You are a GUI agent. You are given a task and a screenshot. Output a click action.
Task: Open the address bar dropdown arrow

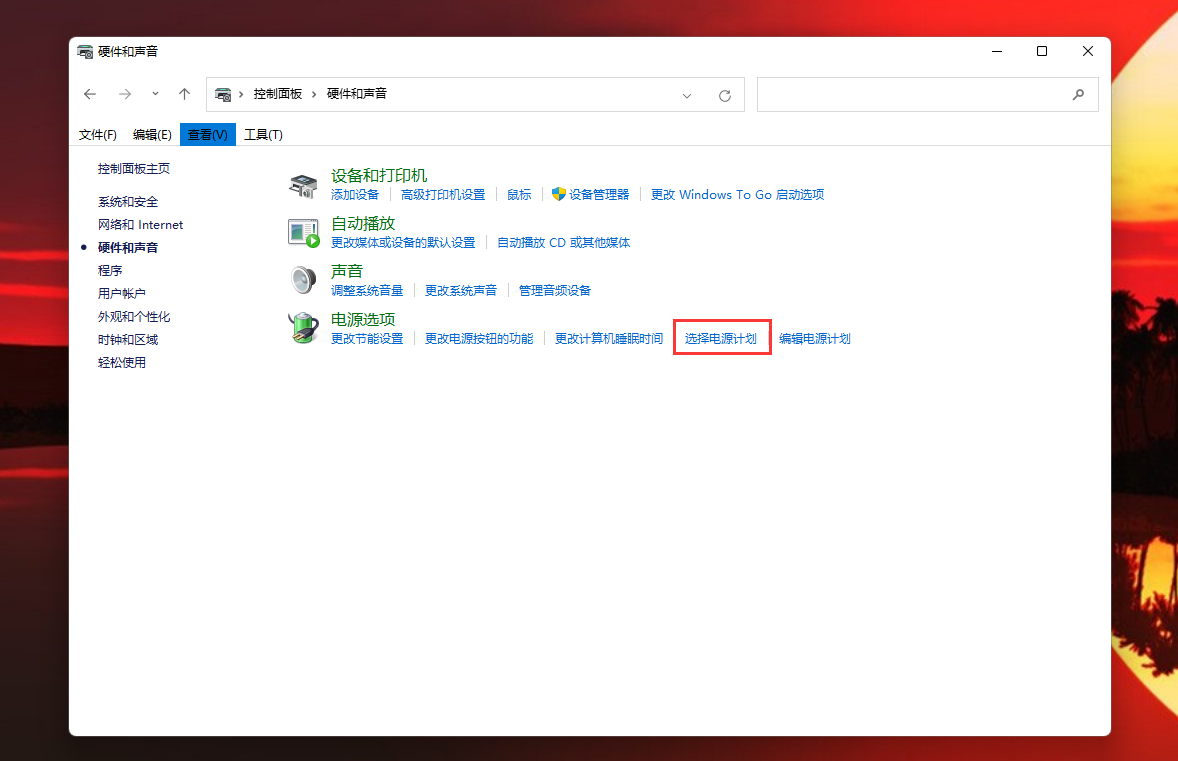686,94
